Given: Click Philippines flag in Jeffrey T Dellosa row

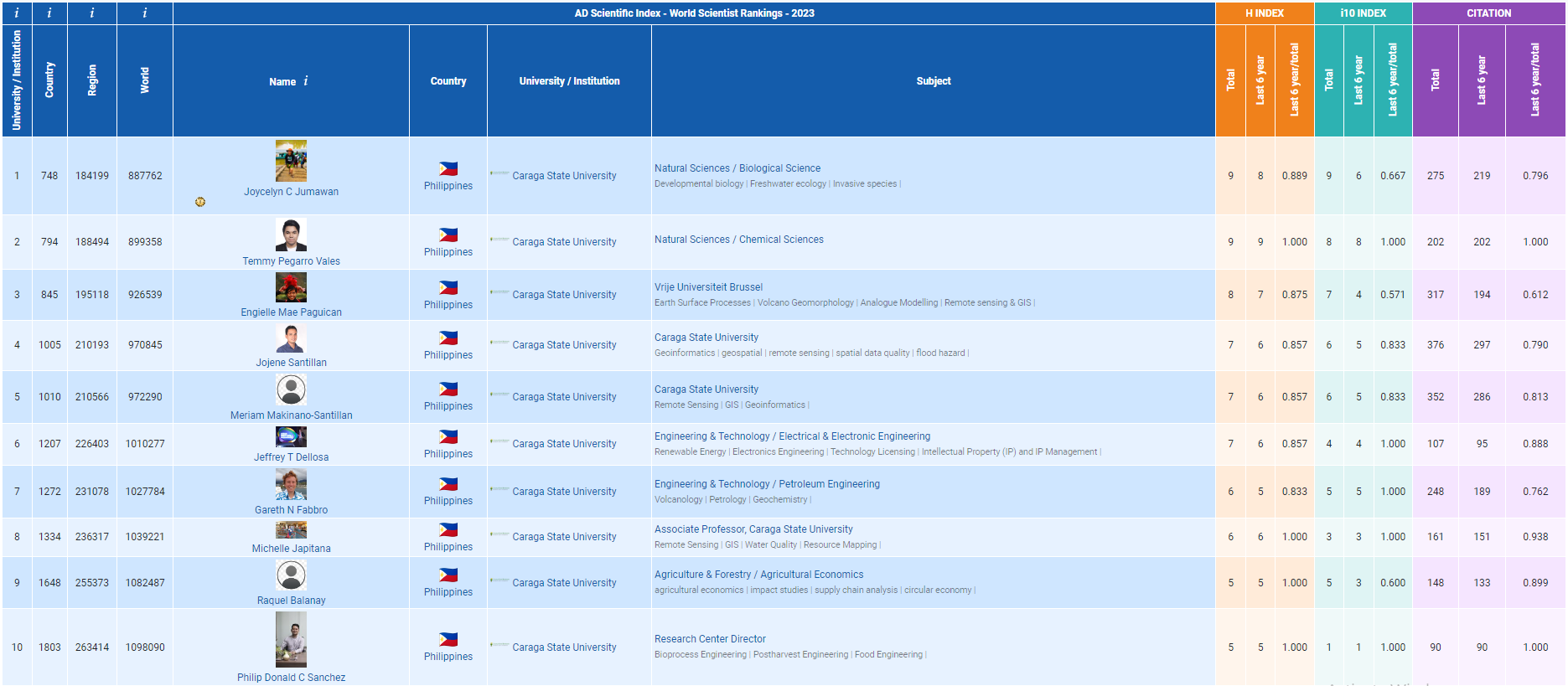Looking at the screenshot, I should pyautogui.click(x=448, y=436).
